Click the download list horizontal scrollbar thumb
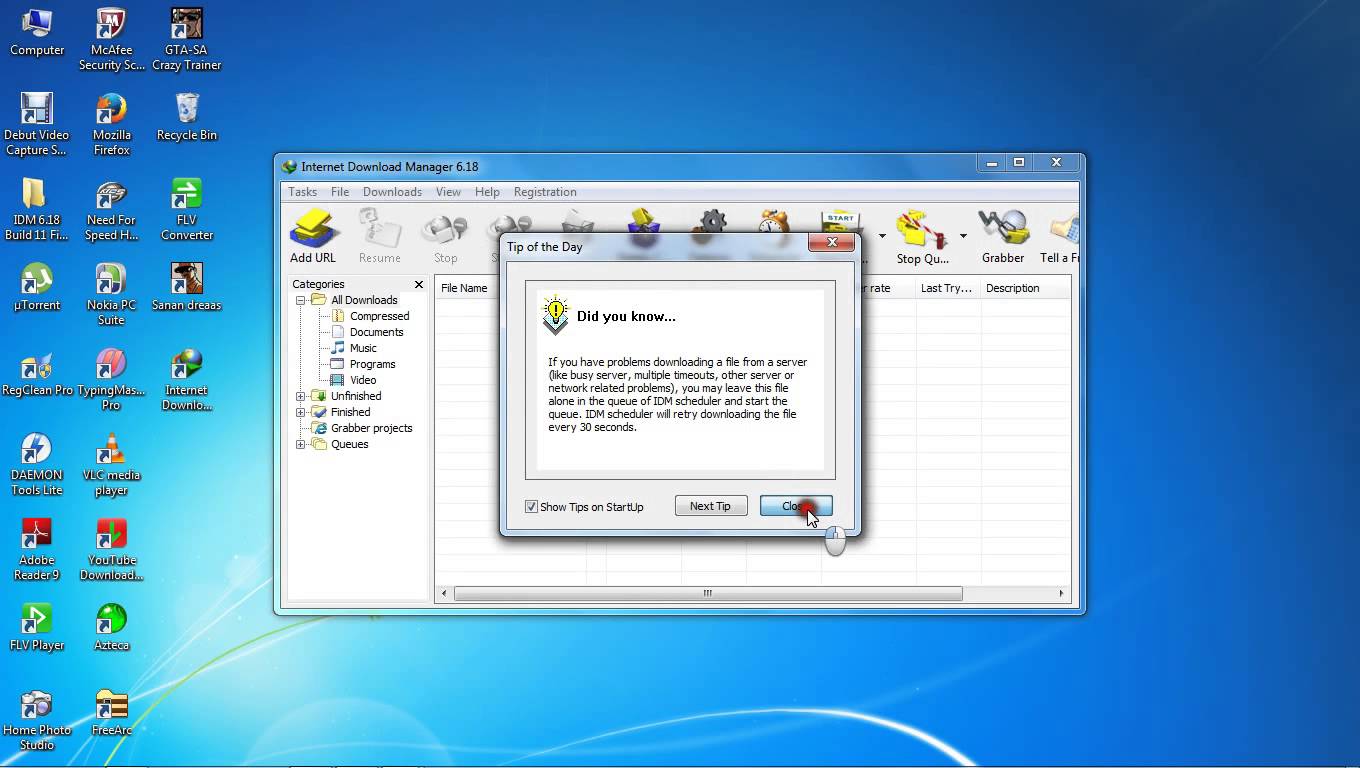The image size is (1360, 768). 708,593
